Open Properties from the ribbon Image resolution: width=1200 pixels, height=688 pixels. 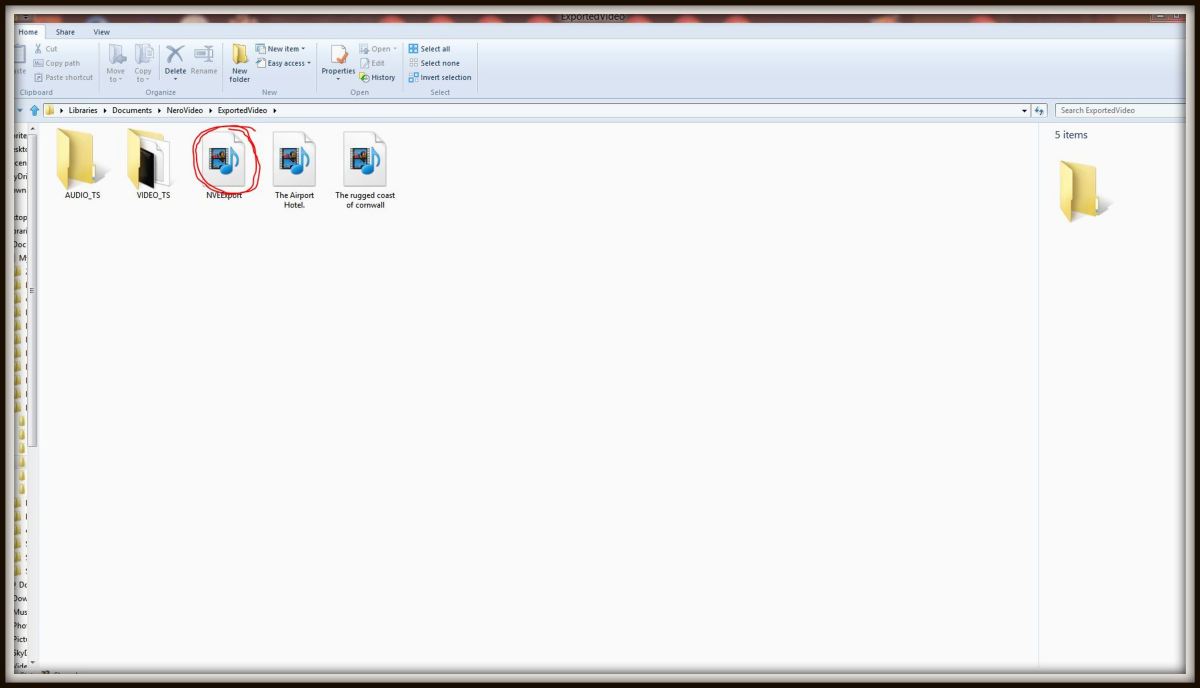pos(338,60)
